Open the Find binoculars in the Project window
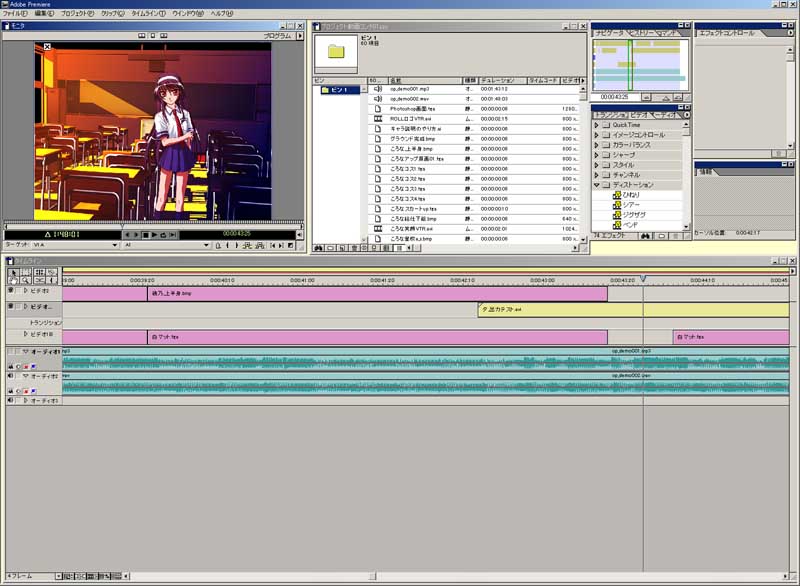Screen dimensions: 800x586 (x=318, y=248)
